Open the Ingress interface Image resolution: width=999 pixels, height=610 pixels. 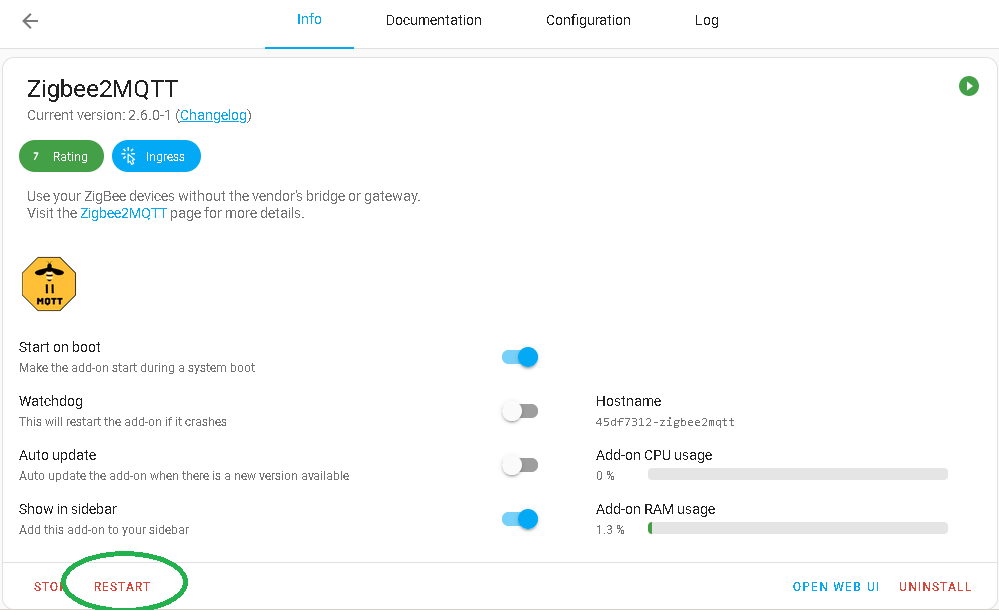(x=156, y=156)
